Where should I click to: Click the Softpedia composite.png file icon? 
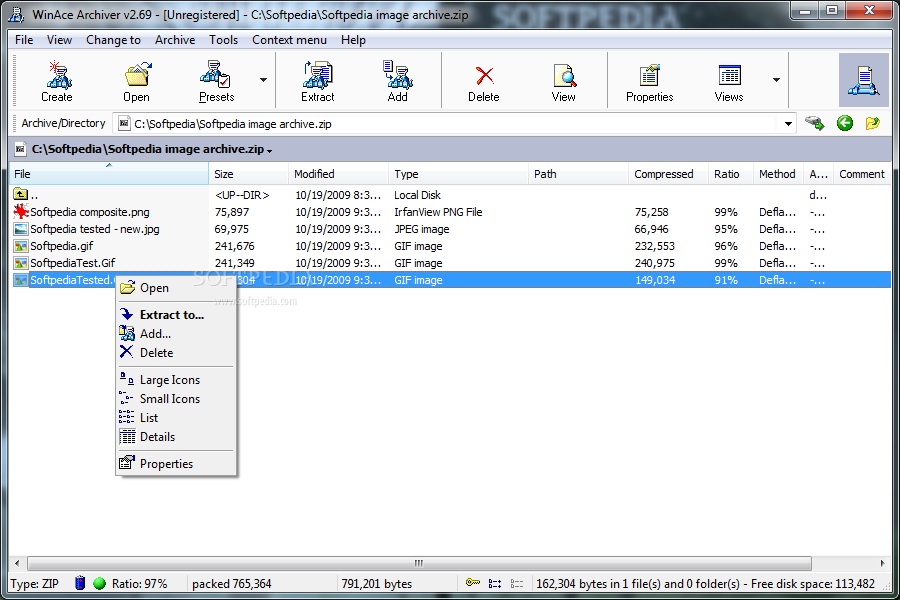[21, 212]
